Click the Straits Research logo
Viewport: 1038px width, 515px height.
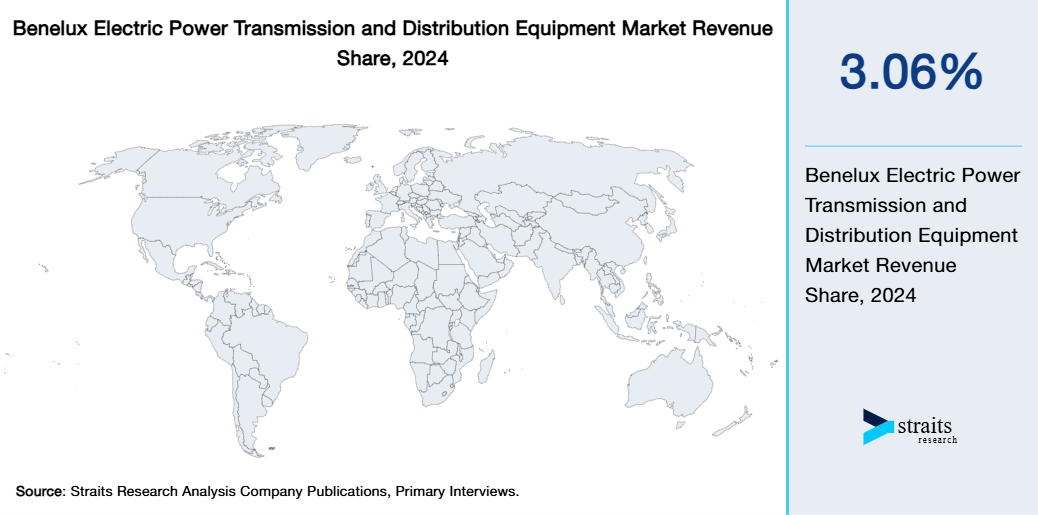(910, 426)
